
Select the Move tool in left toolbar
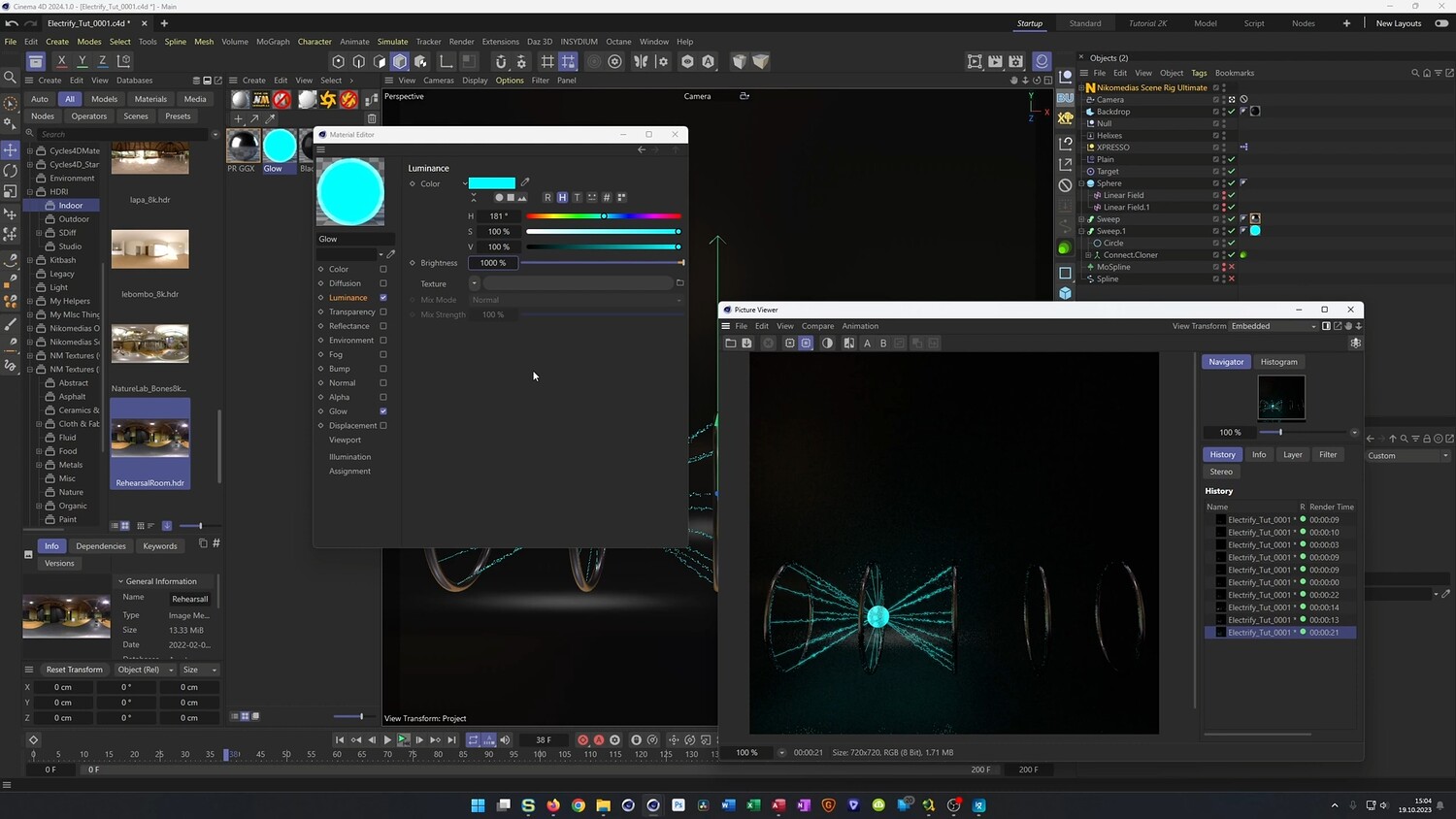point(11,149)
